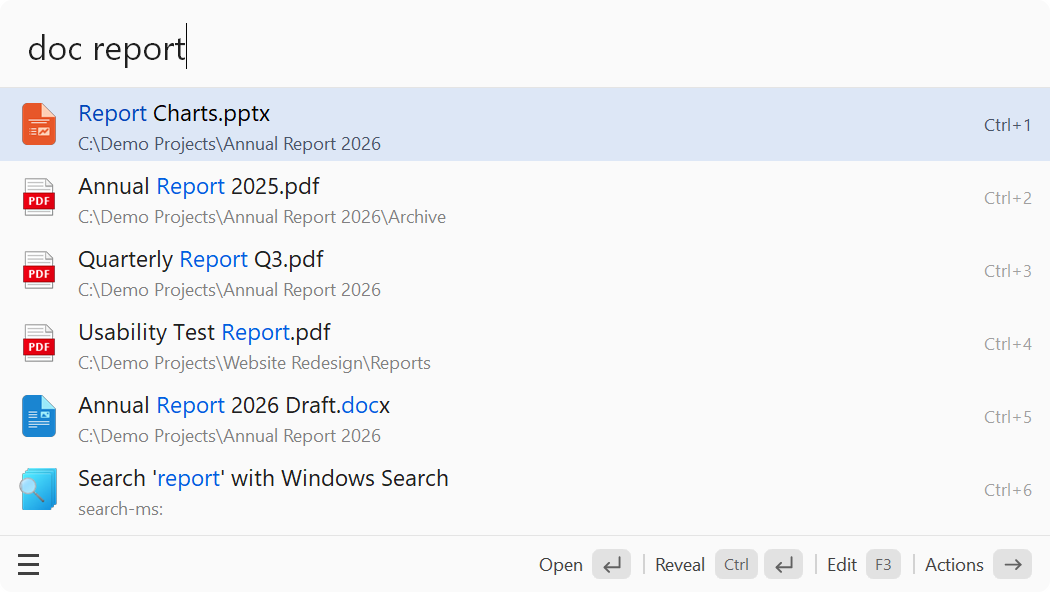Focus the search field containing 'doc report'
This screenshot has width=1050, height=592.
pyautogui.click(x=525, y=48)
